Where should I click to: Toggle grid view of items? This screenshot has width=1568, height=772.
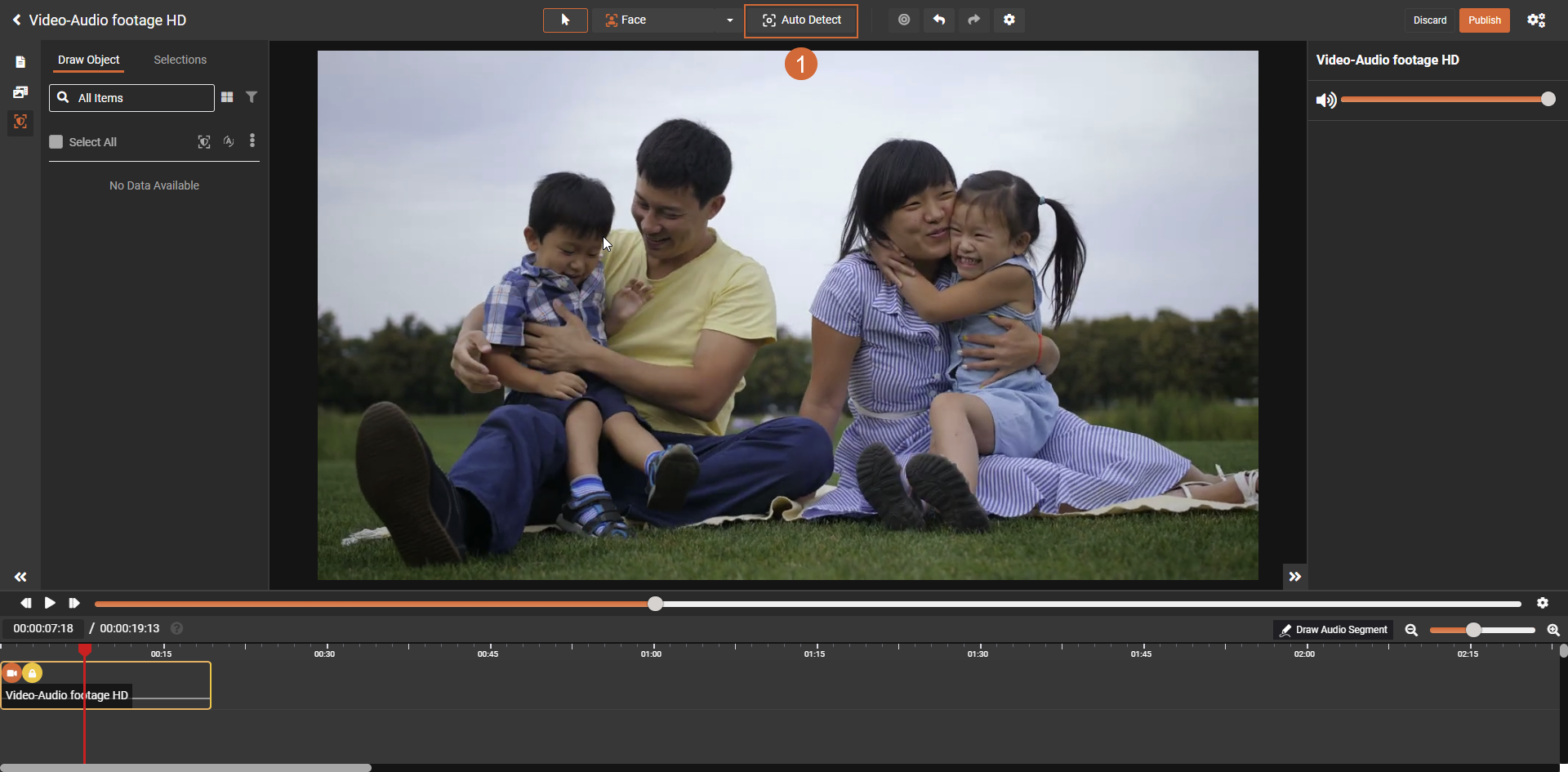[x=227, y=97]
